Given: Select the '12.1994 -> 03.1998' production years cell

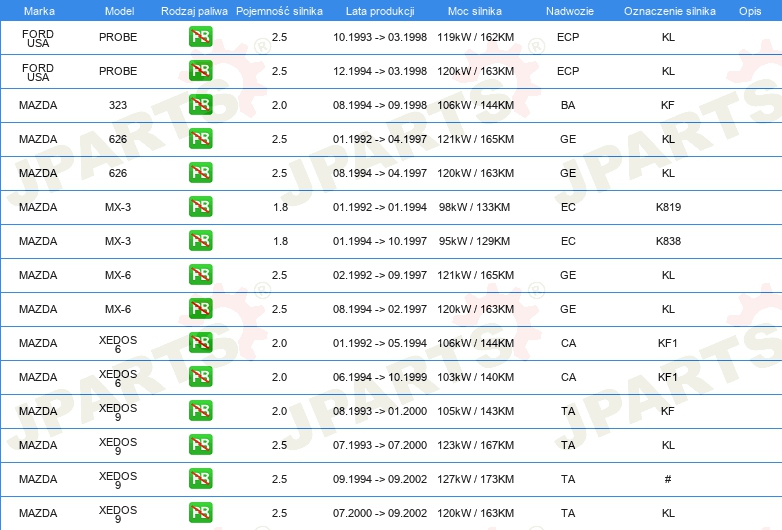Looking at the screenshot, I should (x=380, y=71).
